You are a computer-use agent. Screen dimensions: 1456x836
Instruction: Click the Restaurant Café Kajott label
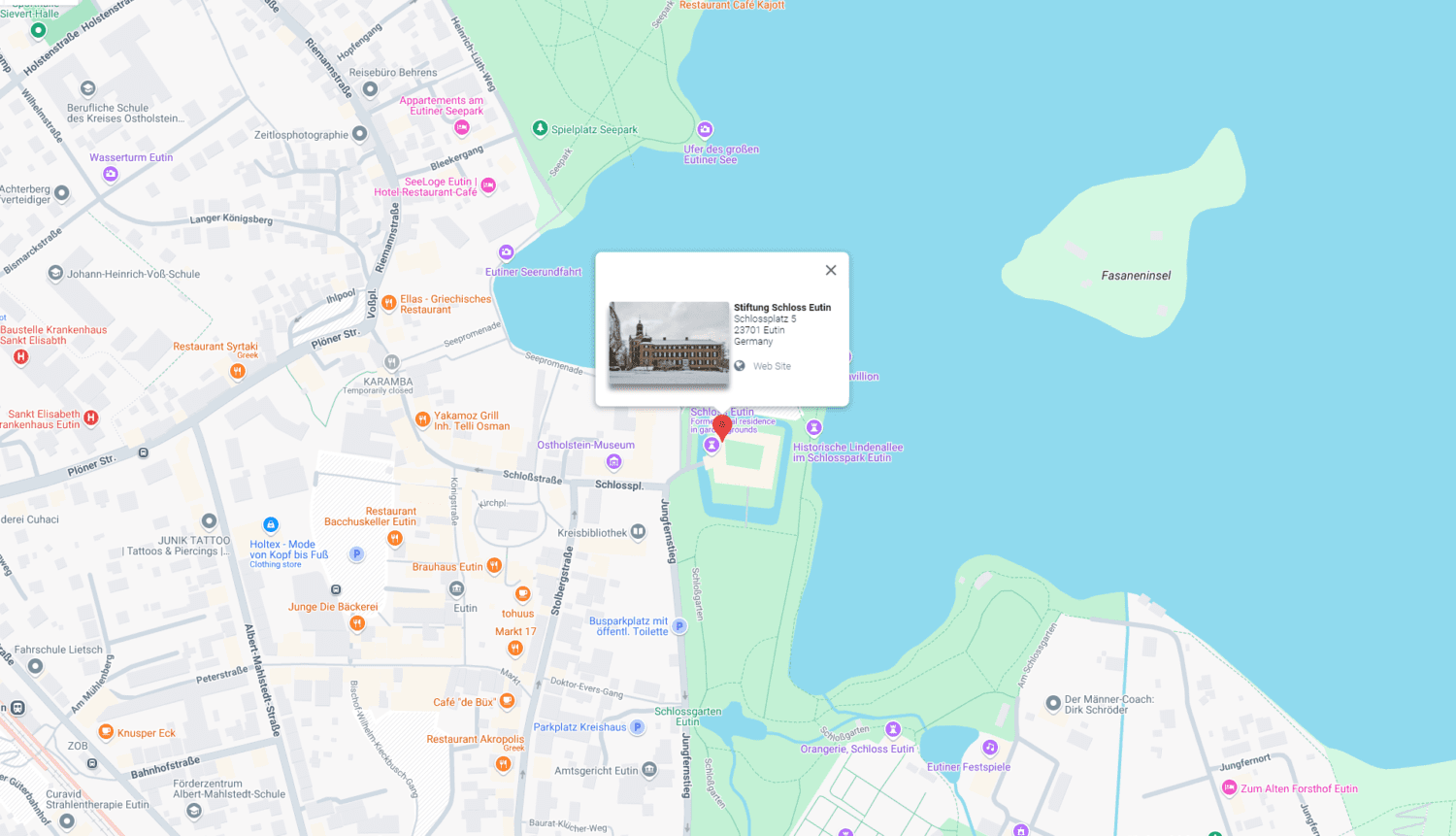click(732, 5)
